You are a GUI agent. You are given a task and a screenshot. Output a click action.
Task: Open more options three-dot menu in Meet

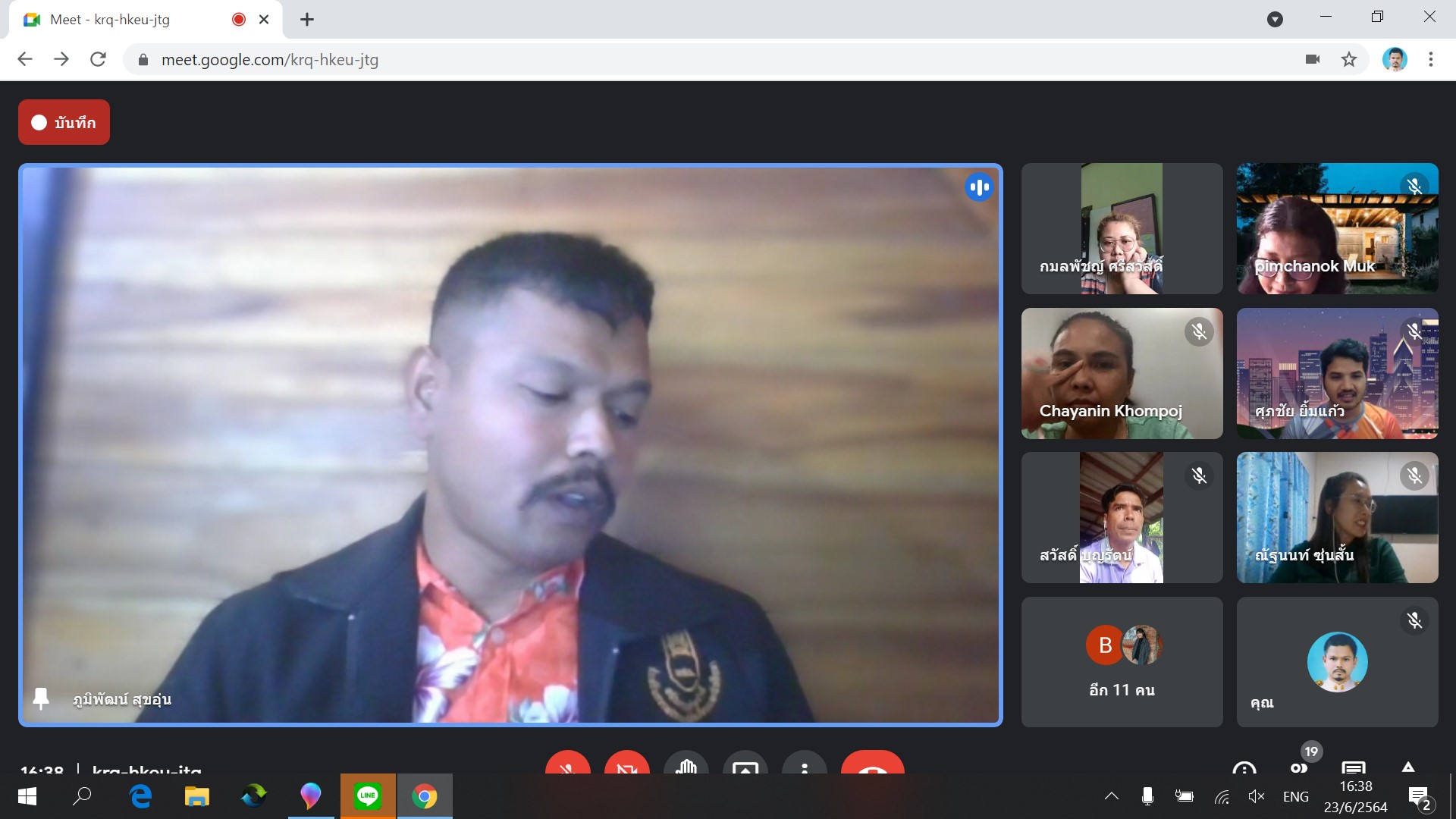pyautogui.click(x=804, y=766)
